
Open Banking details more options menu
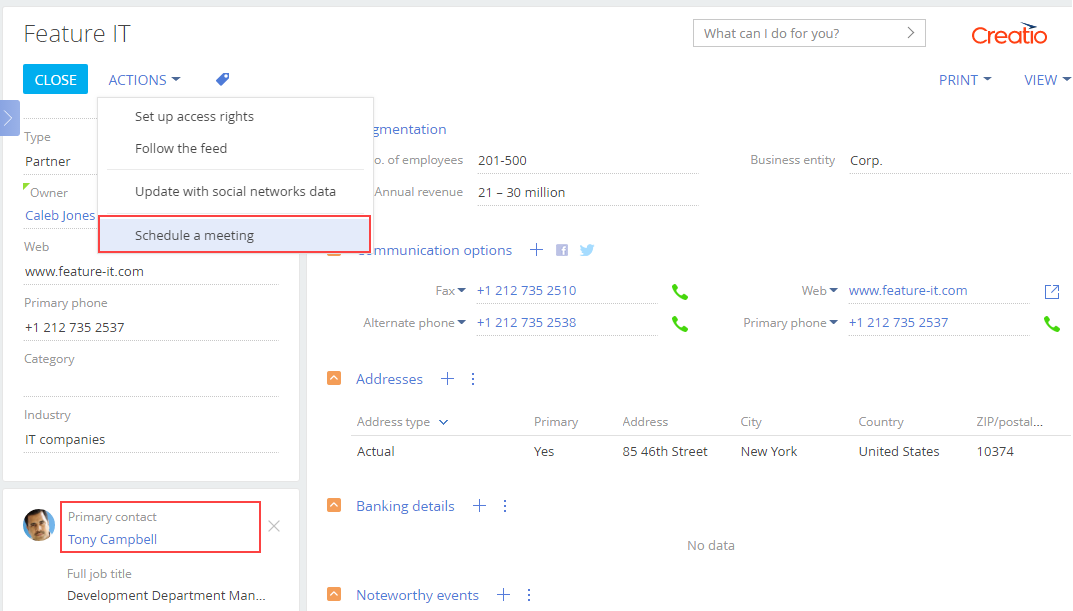[x=505, y=506]
